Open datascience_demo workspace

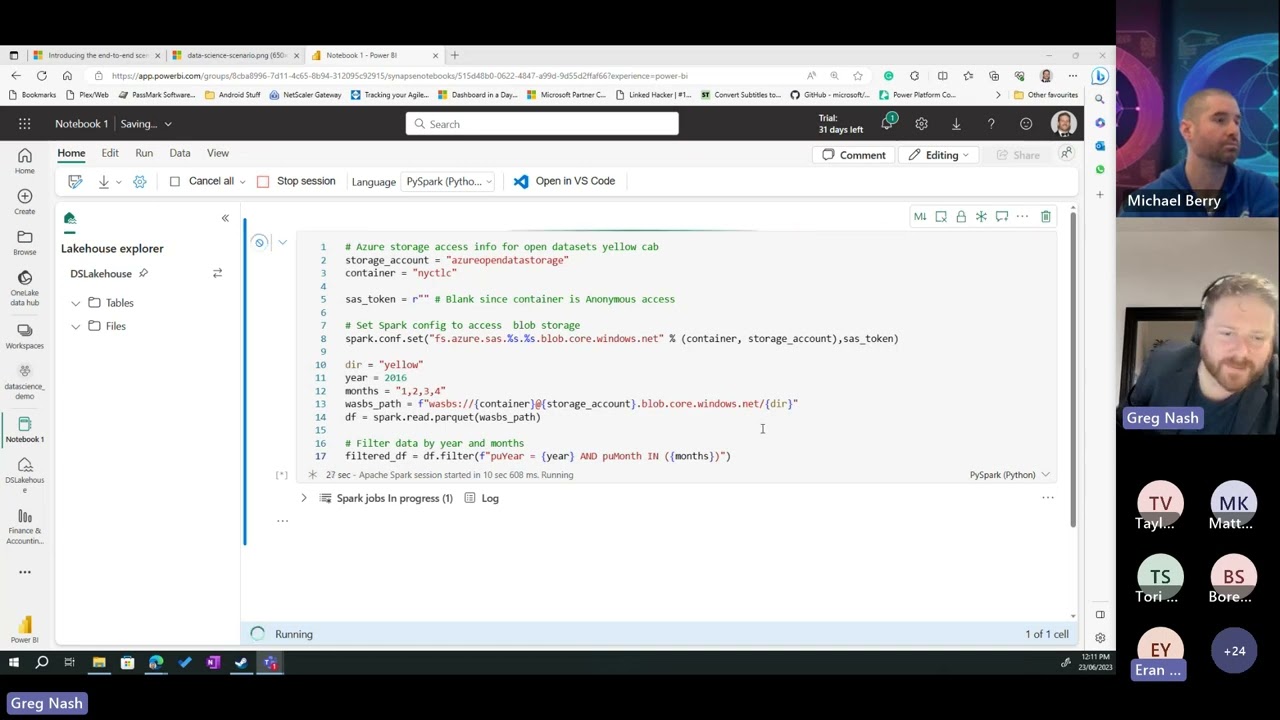click(24, 381)
